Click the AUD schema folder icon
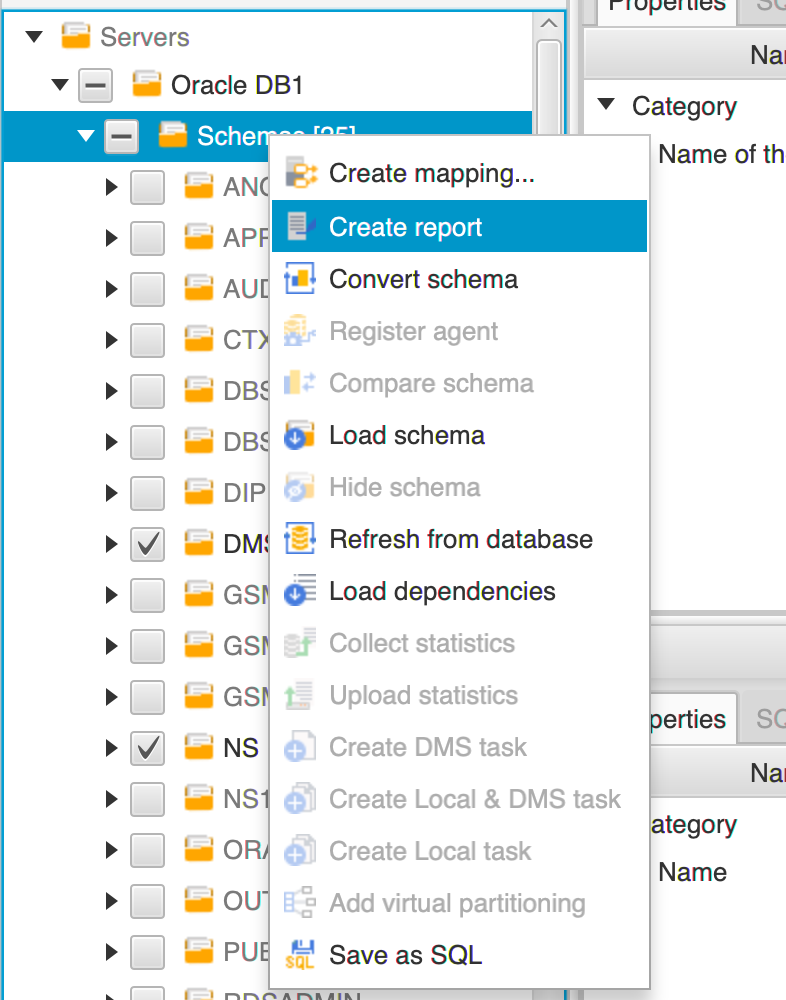The width and height of the screenshot is (786, 1000). tap(198, 288)
